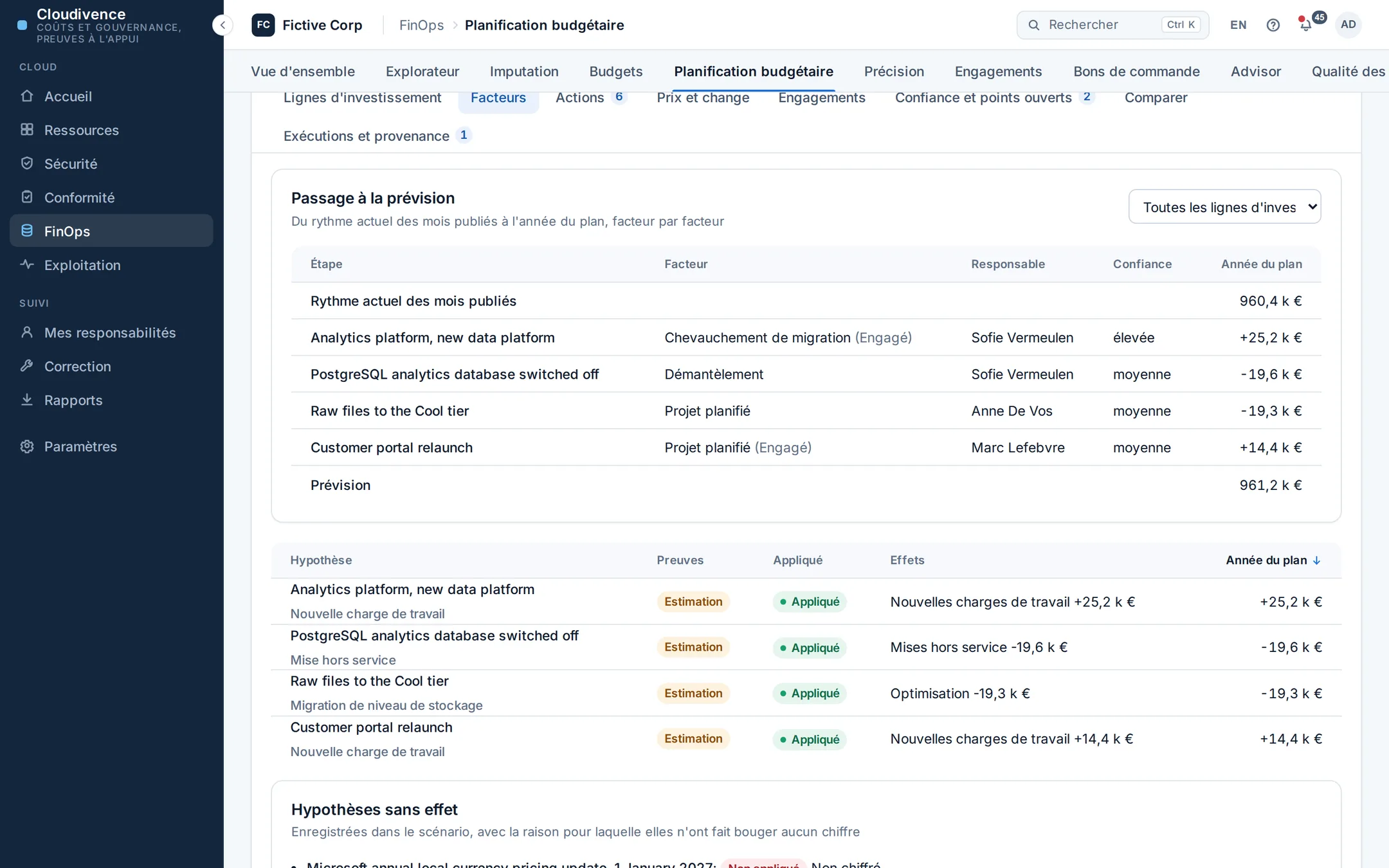The width and height of the screenshot is (1389, 868).
Task: Click the Paramètres gear icon
Action: point(27,446)
